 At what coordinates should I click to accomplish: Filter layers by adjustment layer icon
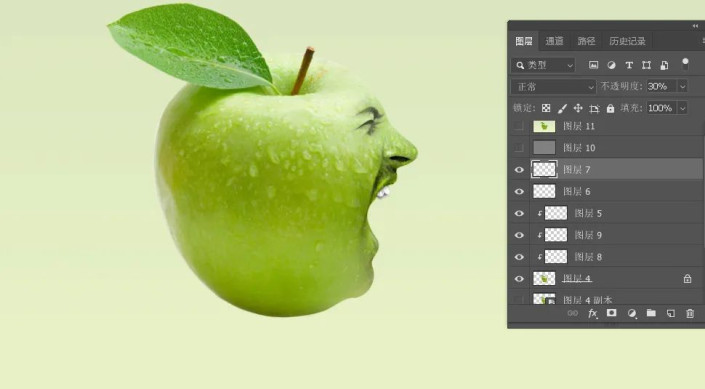pyautogui.click(x=611, y=65)
